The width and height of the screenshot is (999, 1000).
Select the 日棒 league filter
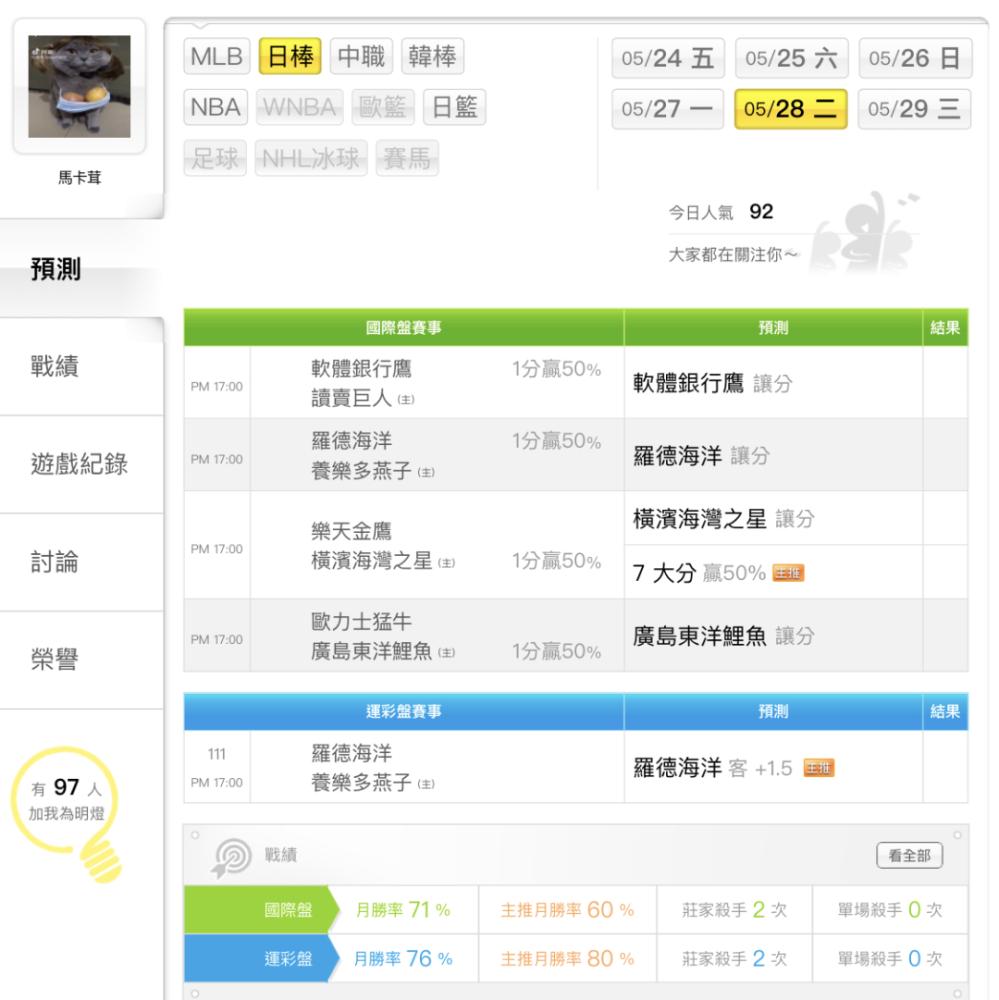click(290, 57)
